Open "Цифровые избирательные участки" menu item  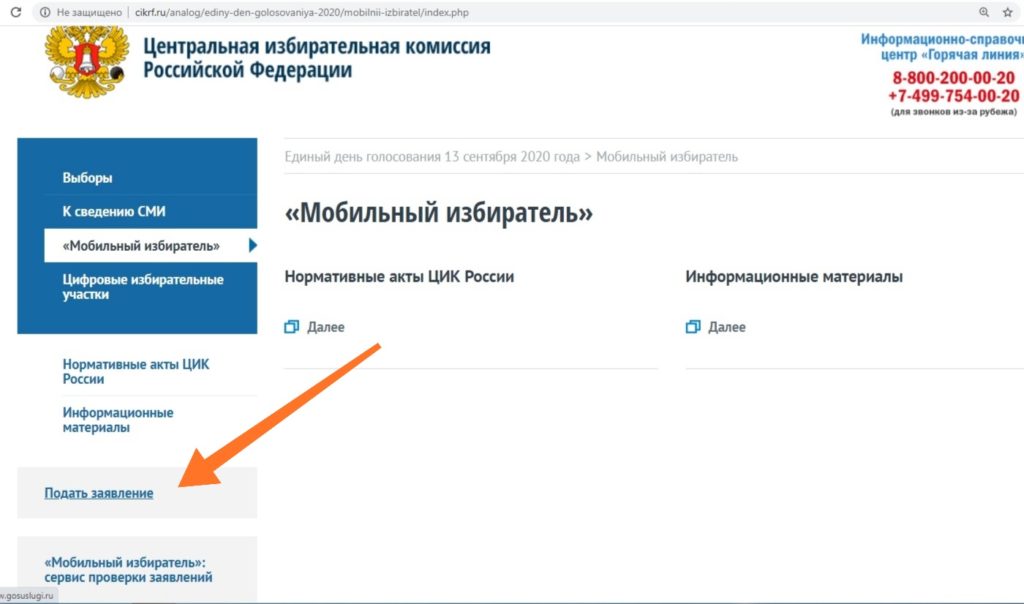tap(143, 287)
